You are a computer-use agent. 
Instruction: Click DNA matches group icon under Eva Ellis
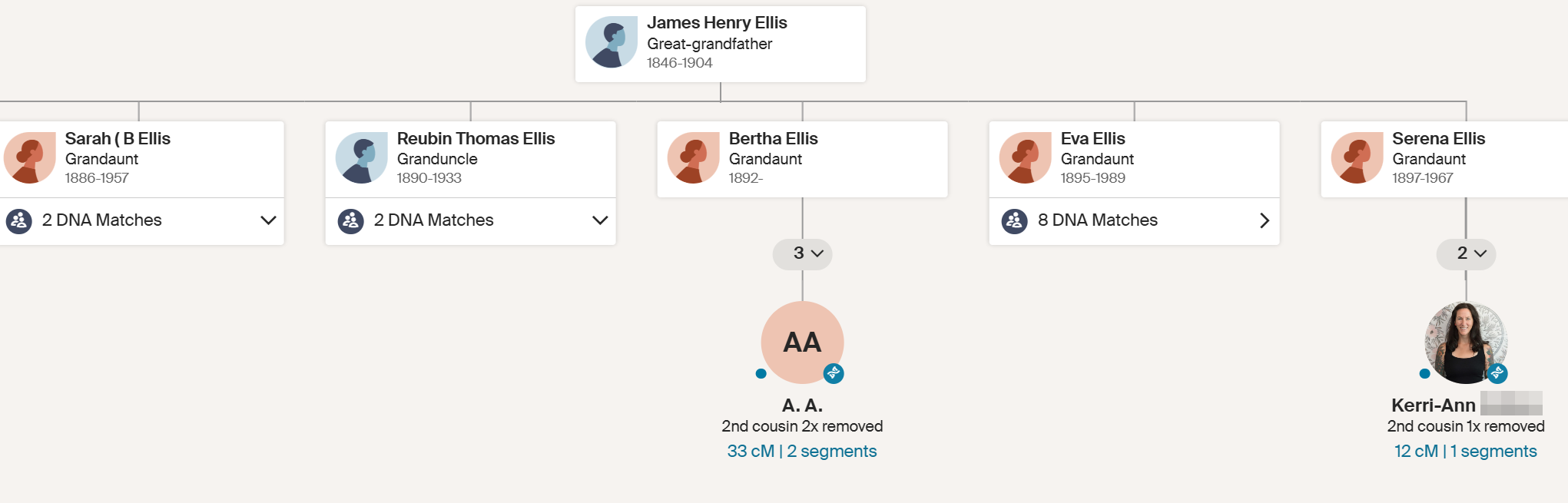[x=1015, y=221]
